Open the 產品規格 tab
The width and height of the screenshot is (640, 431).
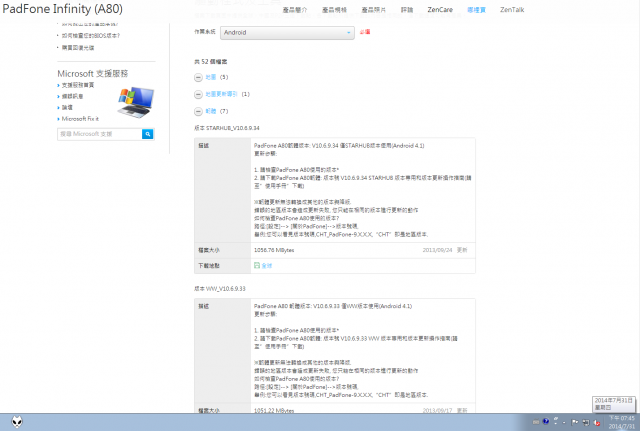click(x=334, y=10)
